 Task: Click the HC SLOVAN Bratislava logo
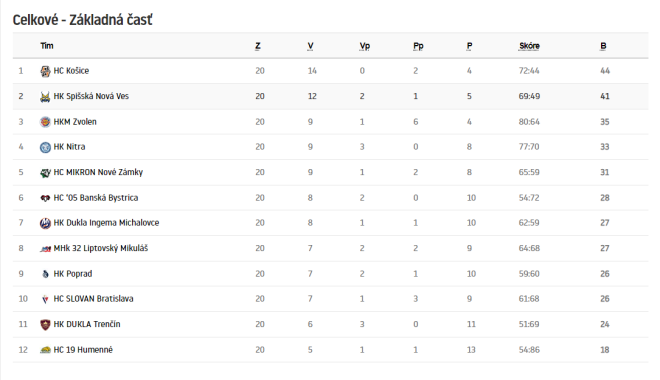pyautogui.click(x=45, y=299)
